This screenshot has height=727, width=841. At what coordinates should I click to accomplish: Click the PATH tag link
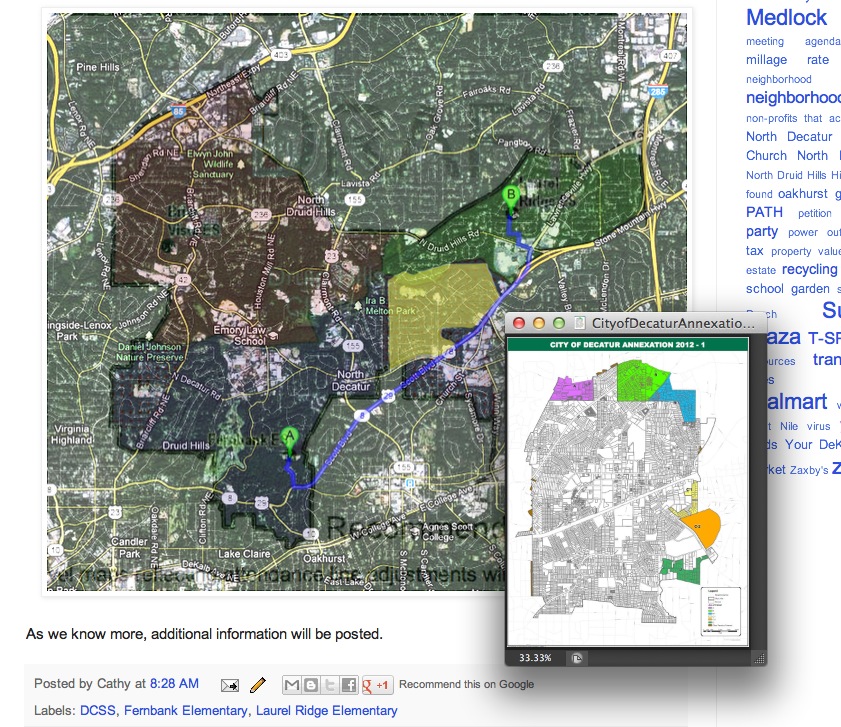tap(764, 212)
